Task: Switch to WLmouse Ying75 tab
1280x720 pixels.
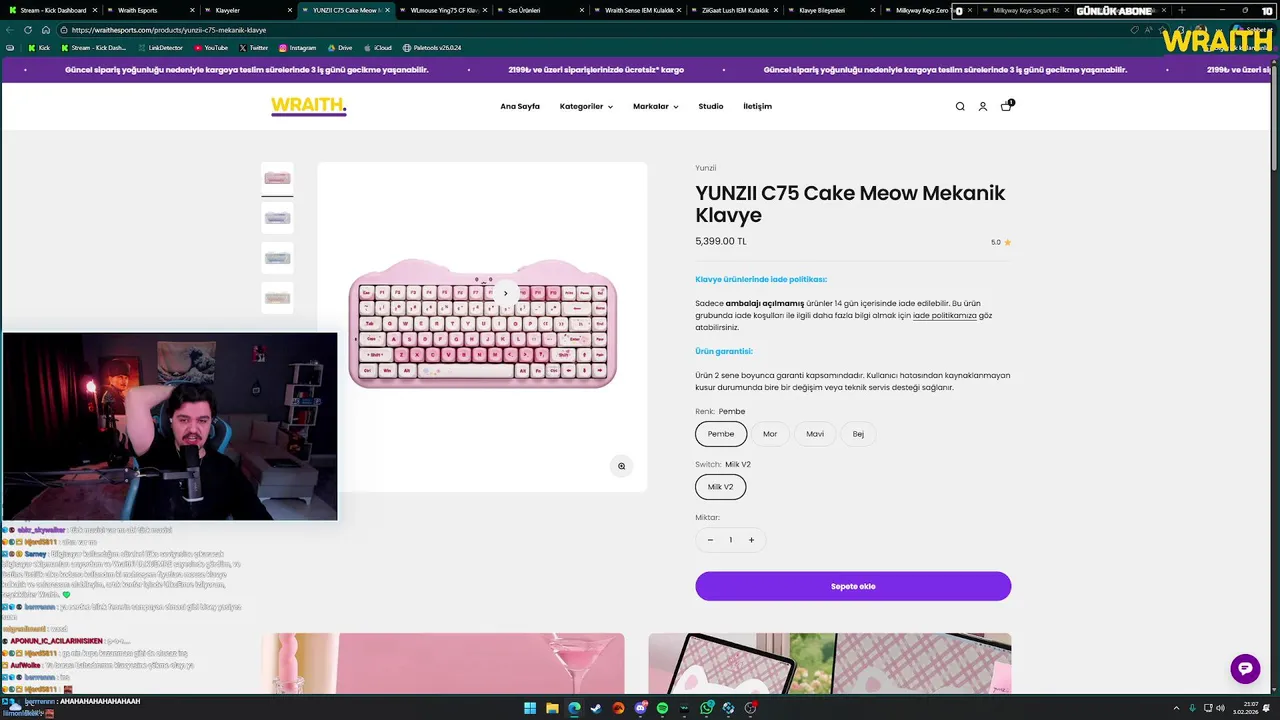Action: 442,10
